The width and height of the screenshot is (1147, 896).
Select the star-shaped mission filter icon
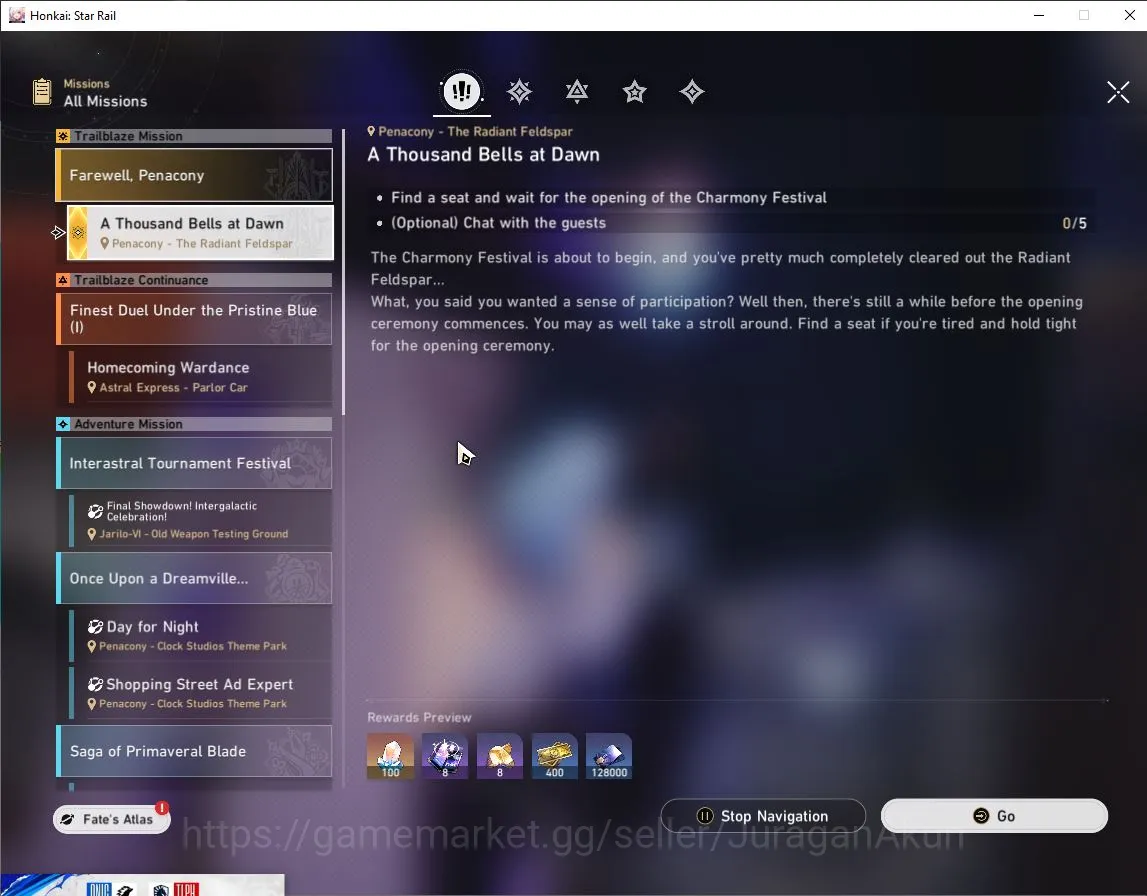pyautogui.click(x=634, y=91)
